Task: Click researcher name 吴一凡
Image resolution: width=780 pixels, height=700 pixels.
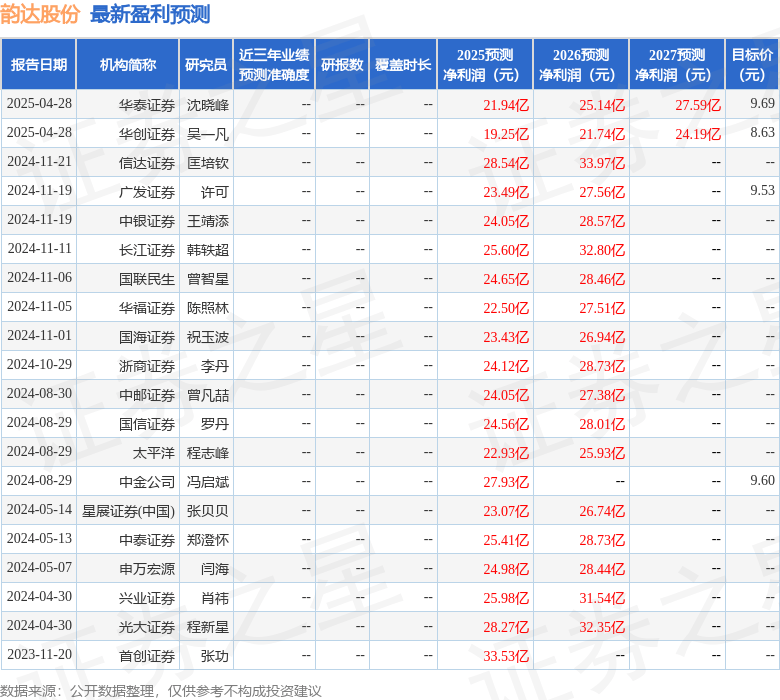Action: (208, 134)
